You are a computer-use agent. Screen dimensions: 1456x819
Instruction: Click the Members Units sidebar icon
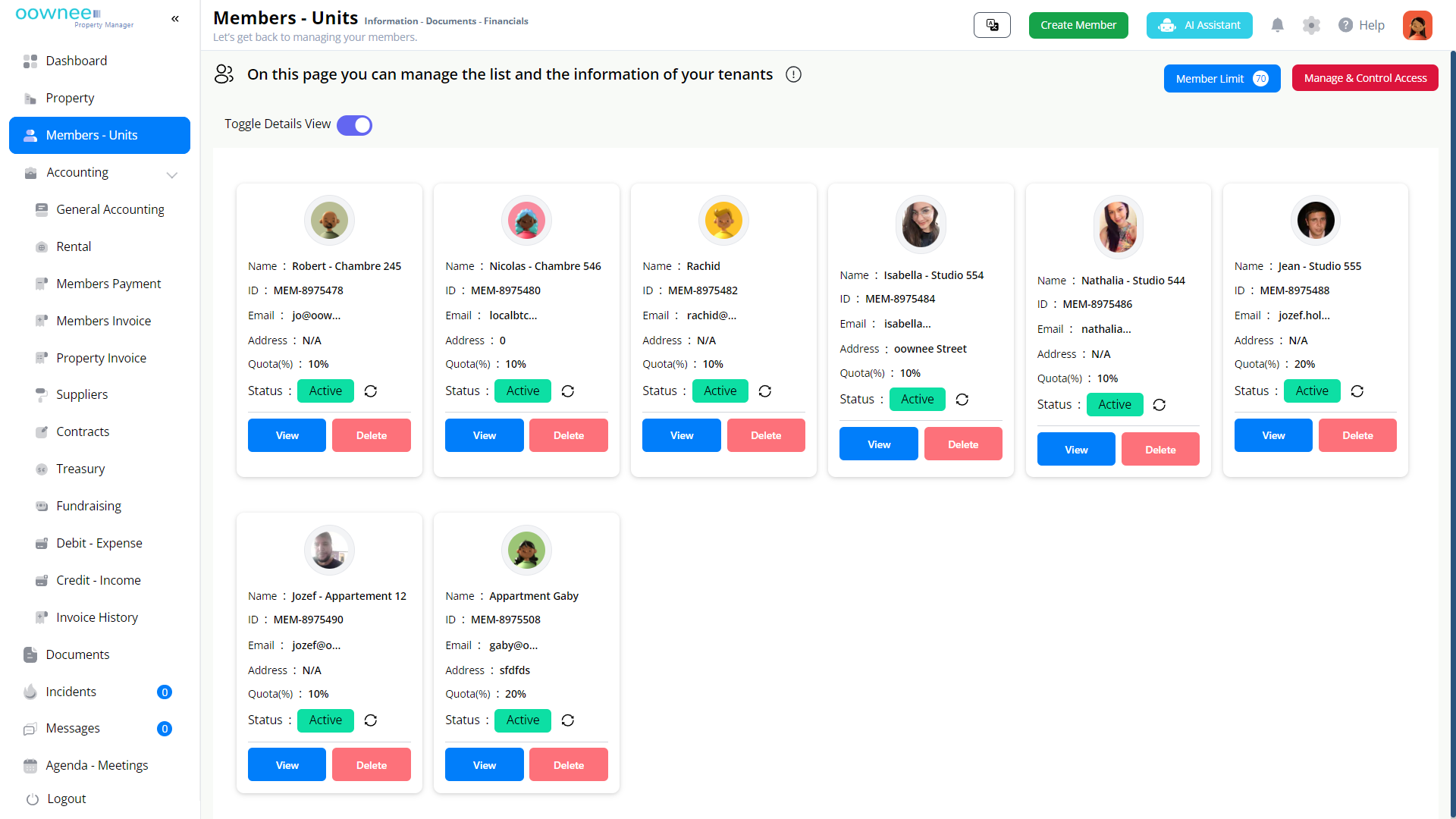click(30, 135)
